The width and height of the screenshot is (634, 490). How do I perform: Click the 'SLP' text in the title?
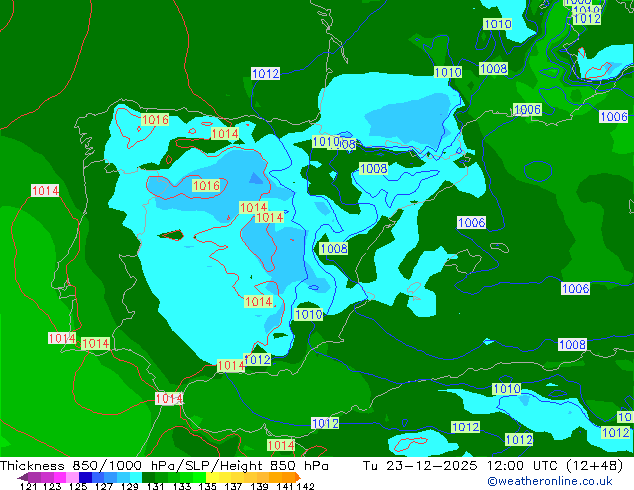coord(196,466)
